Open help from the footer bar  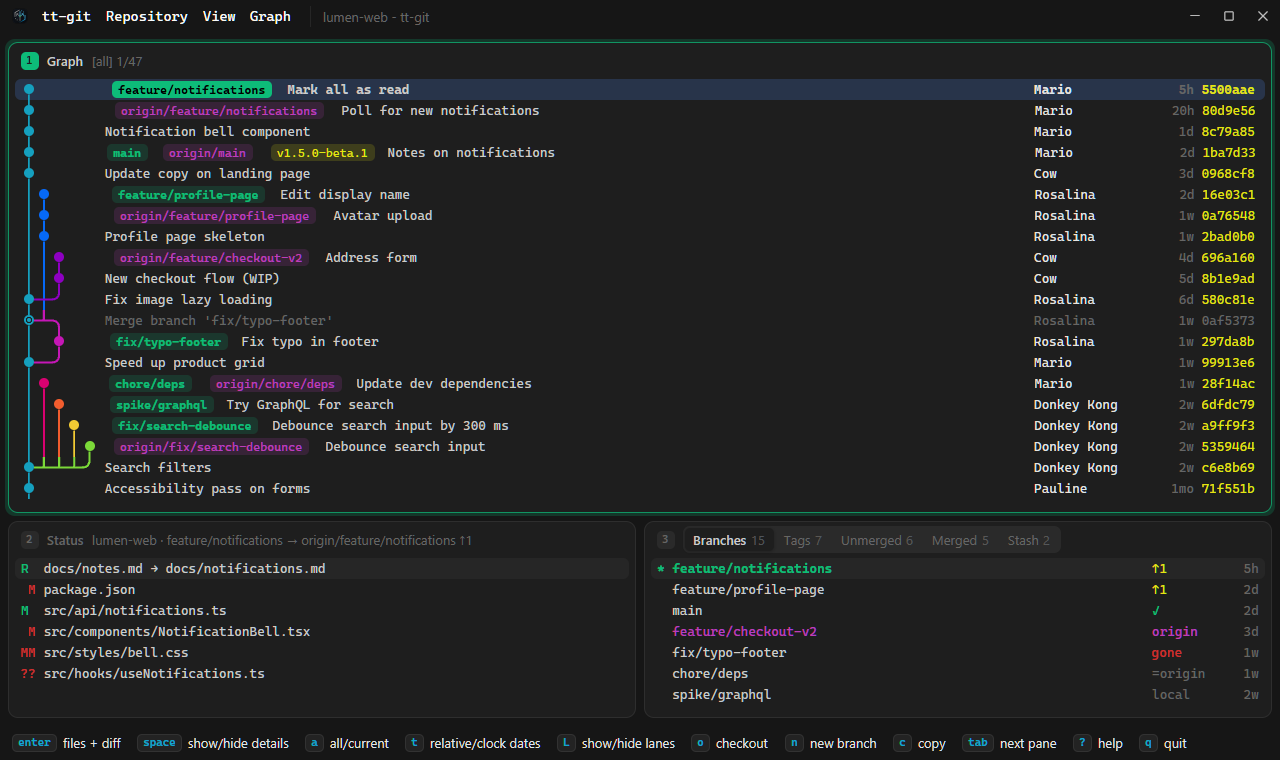pos(1097,743)
